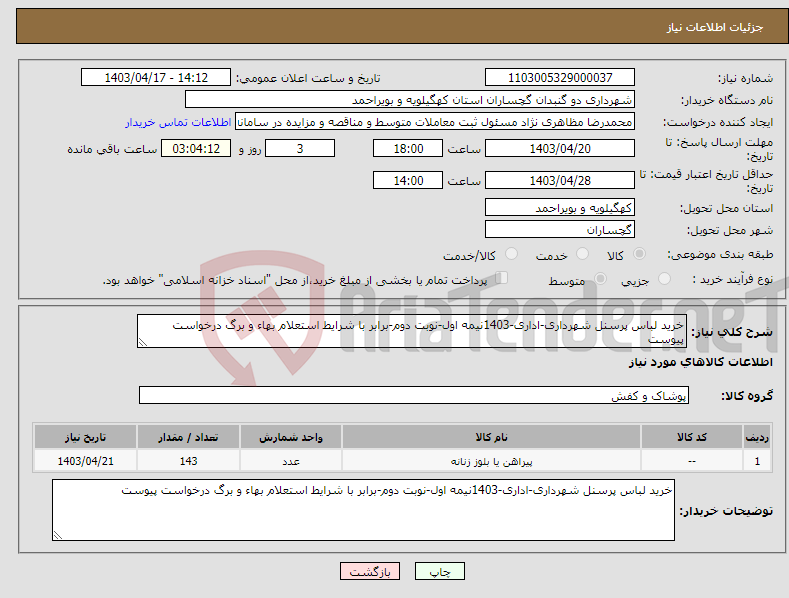Click the goods group field پوشاک و کفش
Screen dimensions: 789x598
pyautogui.click(x=414, y=396)
